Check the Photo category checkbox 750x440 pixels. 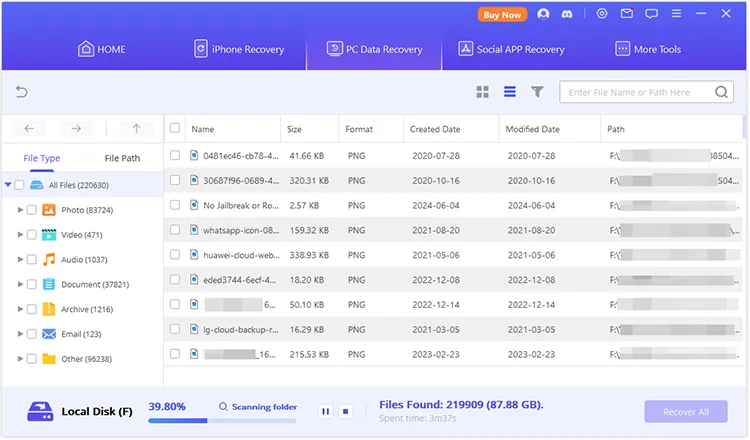click(x=32, y=210)
